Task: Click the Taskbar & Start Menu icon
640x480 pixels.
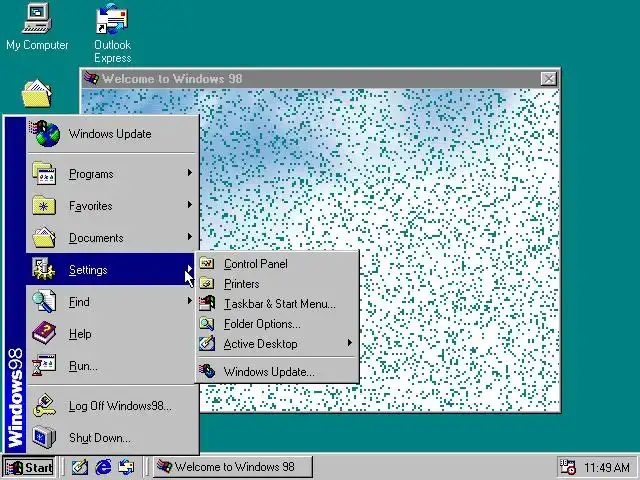Action: pyautogui.click(x=207, y=303)
